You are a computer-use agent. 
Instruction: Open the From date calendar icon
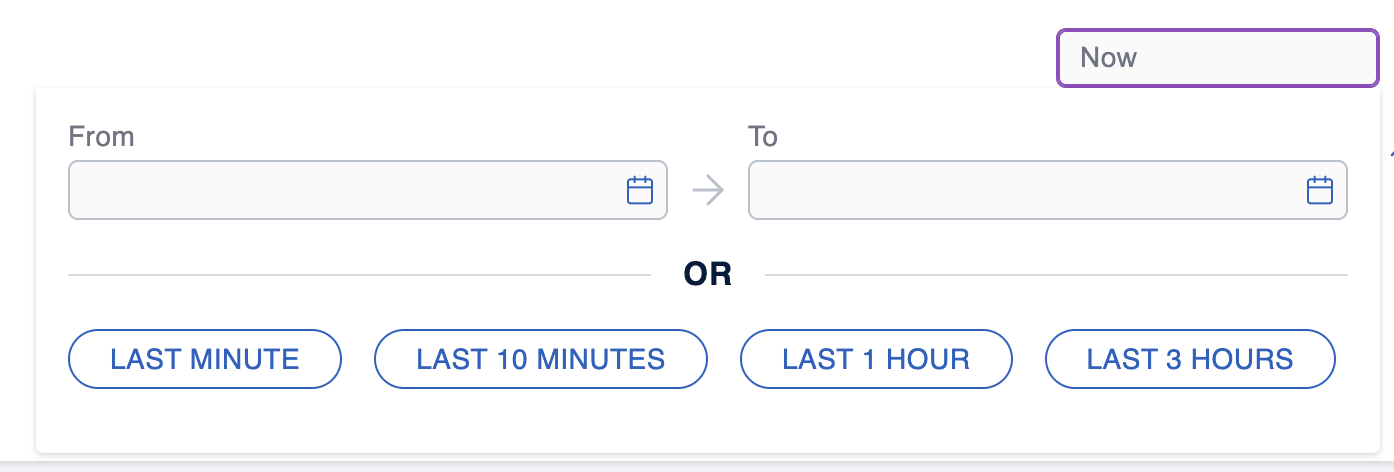pyautogui.click(x=639, y=190)
